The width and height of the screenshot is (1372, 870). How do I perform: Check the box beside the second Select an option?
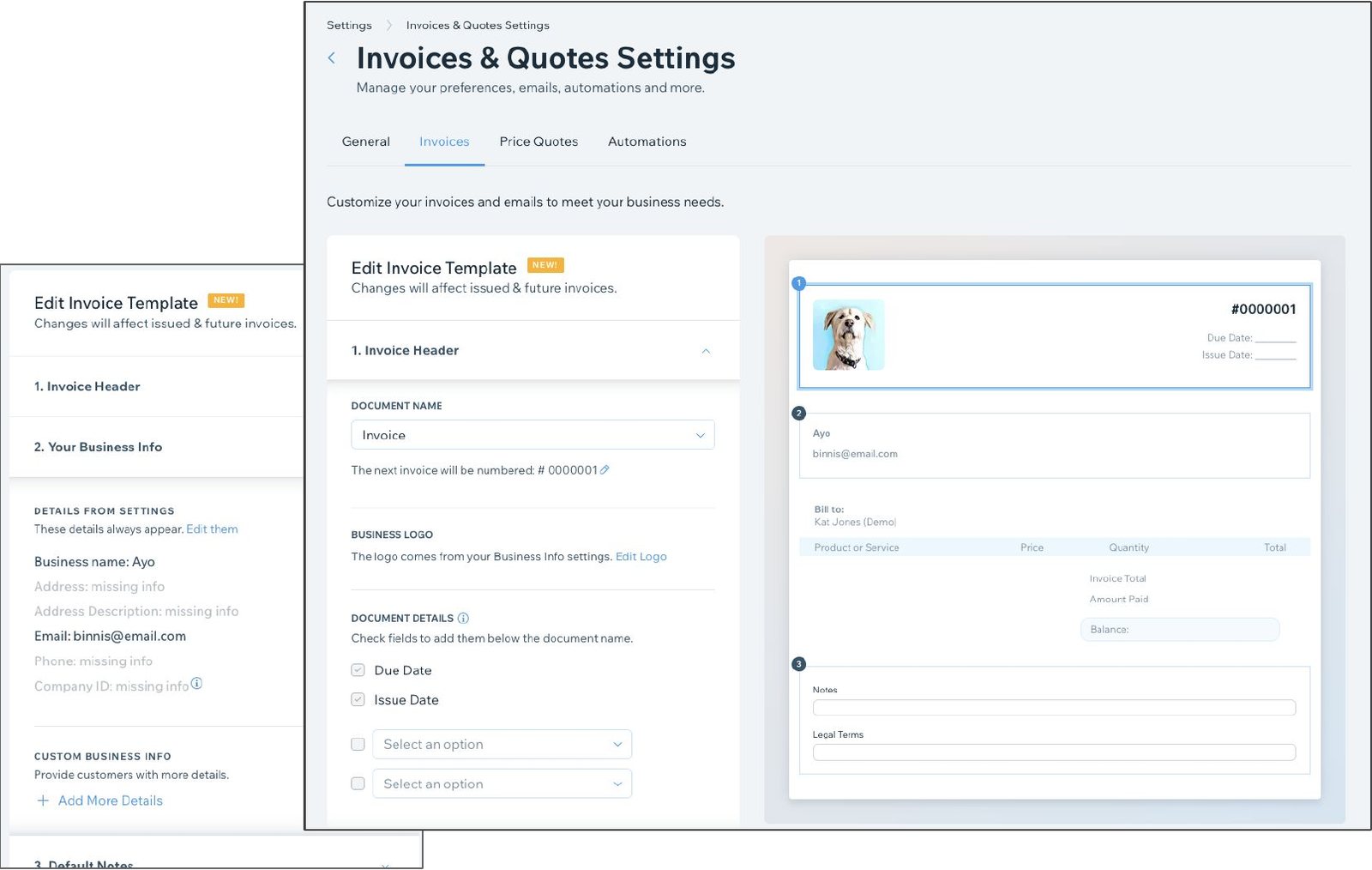[x=358, y=783]
